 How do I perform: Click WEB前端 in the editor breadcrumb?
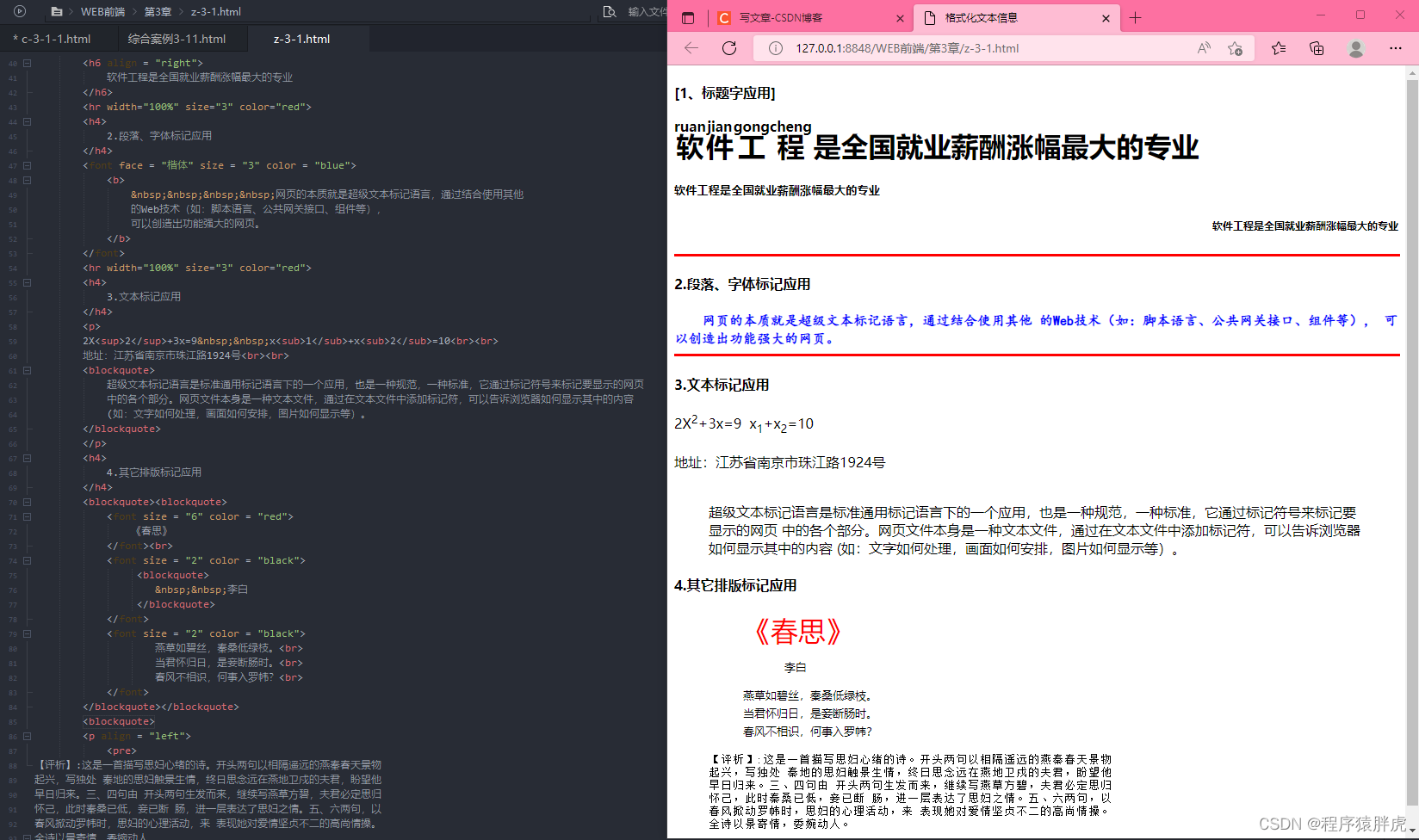click(x=102, y=12)
